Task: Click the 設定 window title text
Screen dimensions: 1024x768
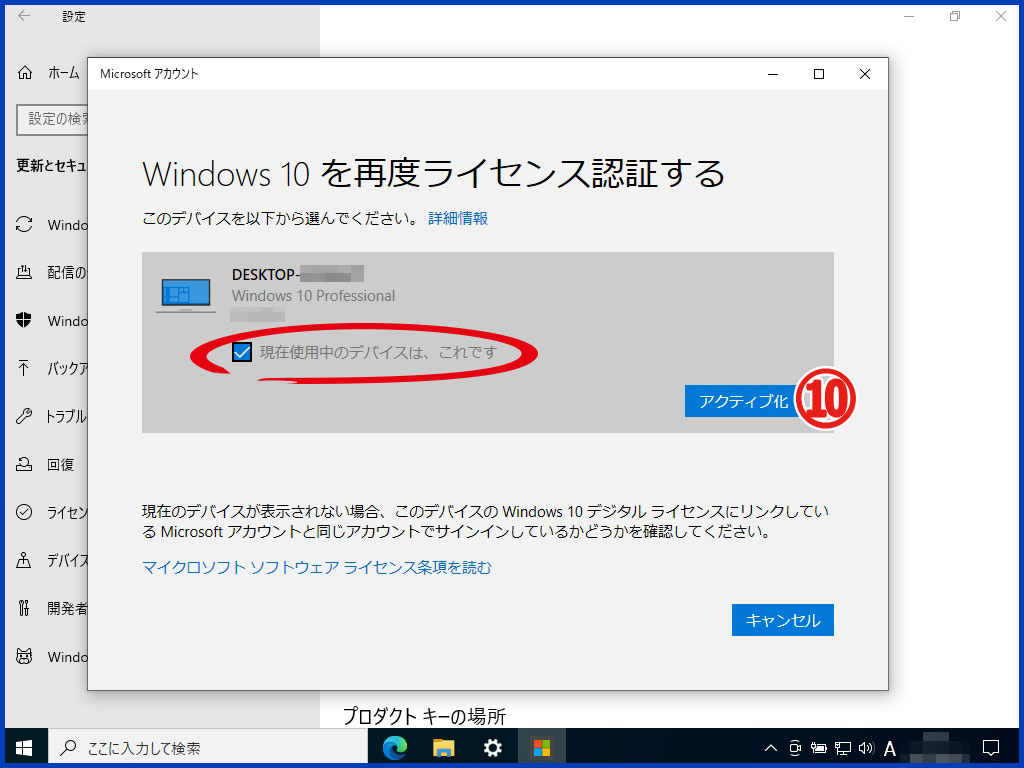Action: point(74,16)
